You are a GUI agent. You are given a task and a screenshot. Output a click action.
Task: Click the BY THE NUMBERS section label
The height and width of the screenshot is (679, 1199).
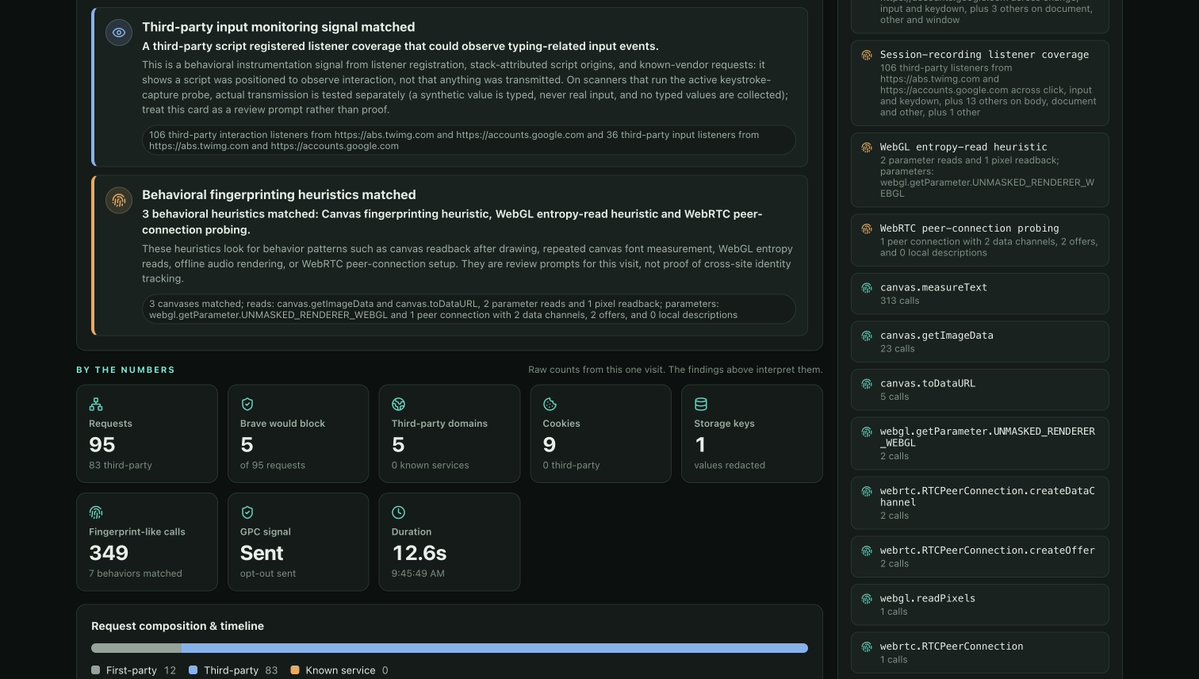(x=125, y=370)
